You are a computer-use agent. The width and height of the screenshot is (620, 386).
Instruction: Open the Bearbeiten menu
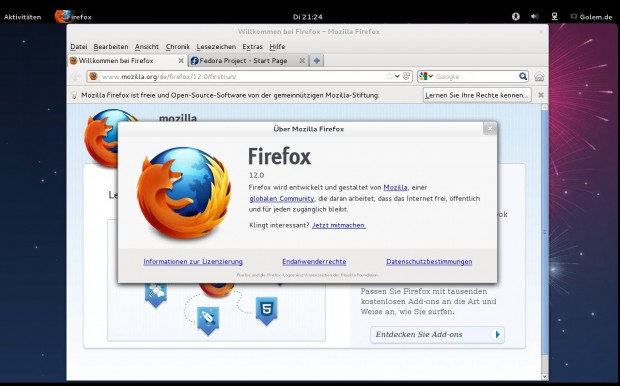tap(111, 47)
